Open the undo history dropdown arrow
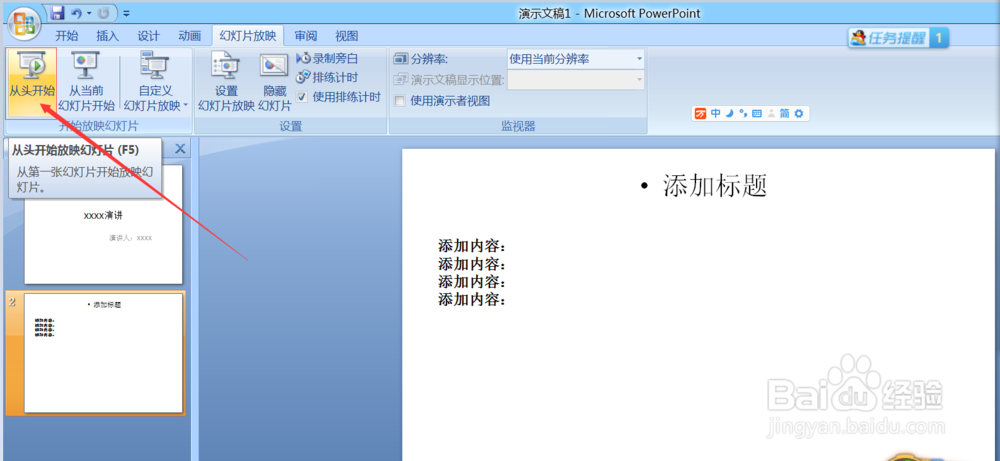Viewport: 1000px width, 461px height. [89, 13]
